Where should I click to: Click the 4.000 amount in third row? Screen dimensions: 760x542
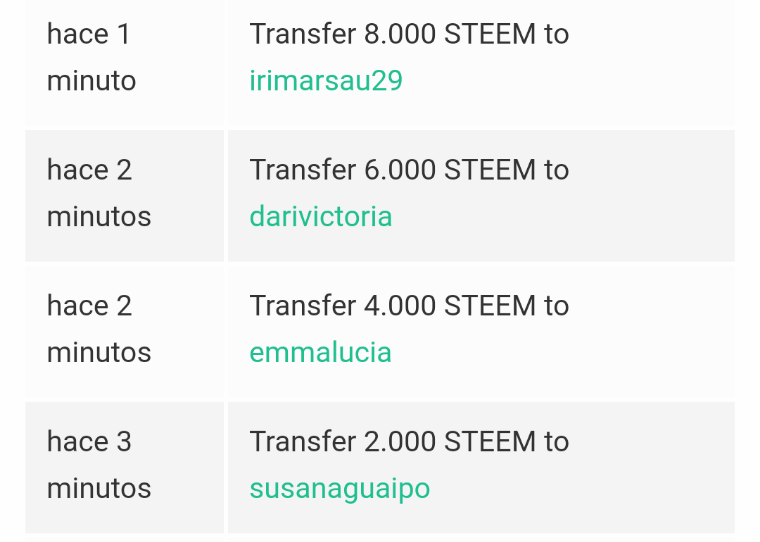pyautogui.click(x=400, y=305)
